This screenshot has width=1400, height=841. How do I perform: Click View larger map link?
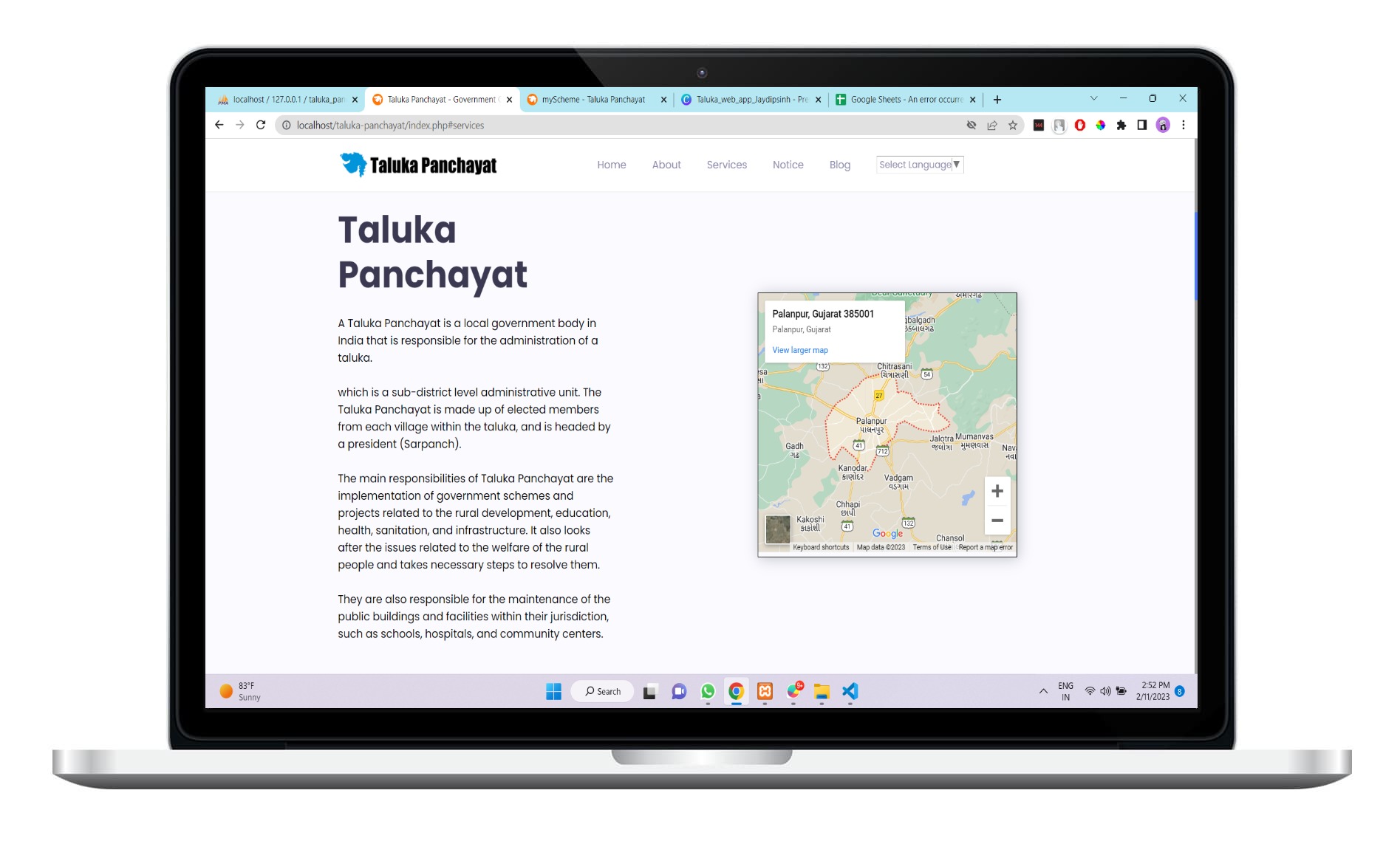pos(800,350)
